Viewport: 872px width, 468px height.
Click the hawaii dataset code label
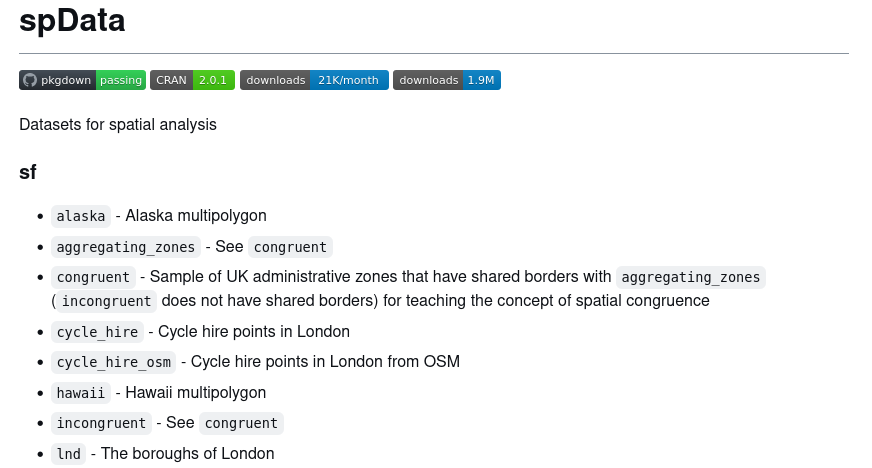point(81,393)
